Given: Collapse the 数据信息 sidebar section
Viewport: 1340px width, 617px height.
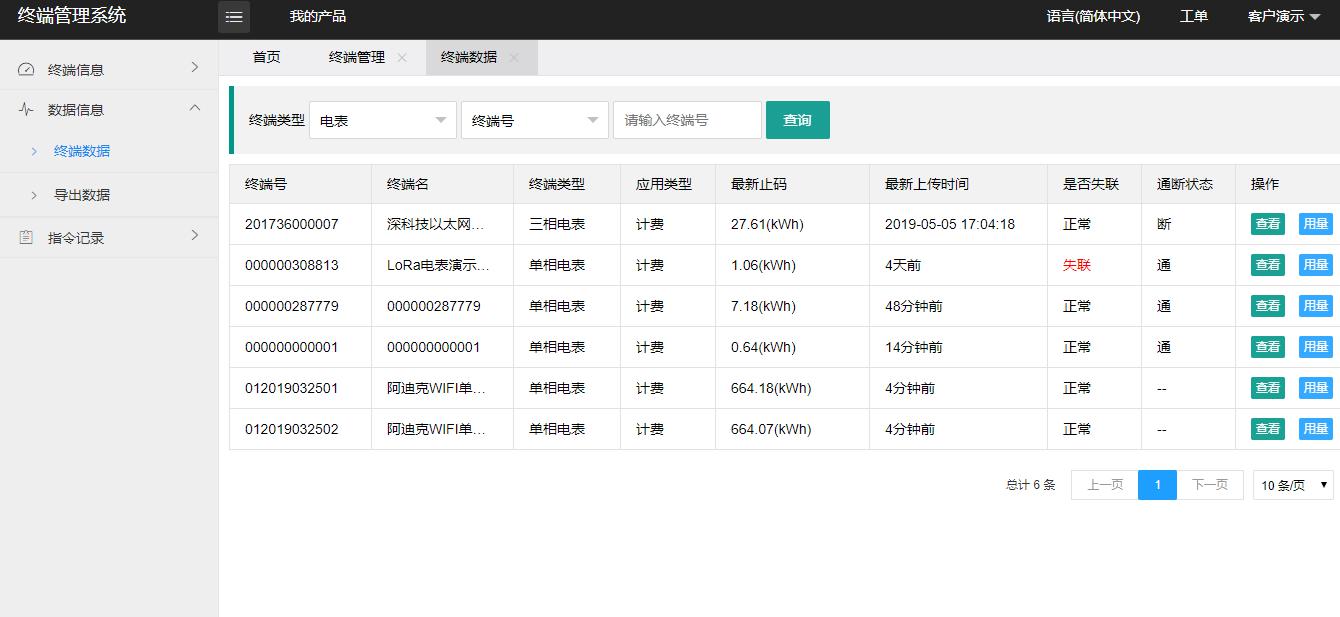Looking at the screenshot, I should pos(195,108).
